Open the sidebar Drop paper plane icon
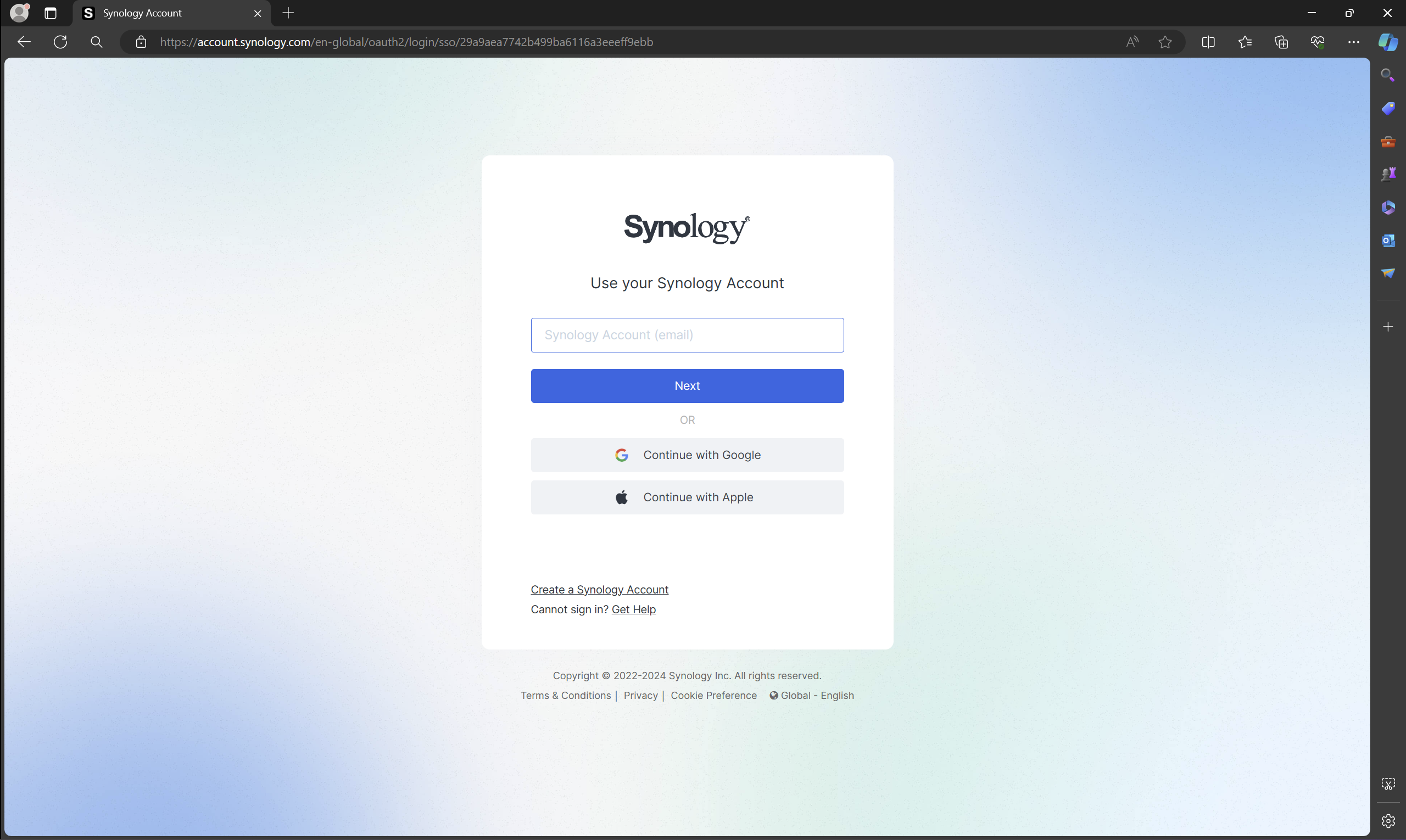 (1388, 273)
